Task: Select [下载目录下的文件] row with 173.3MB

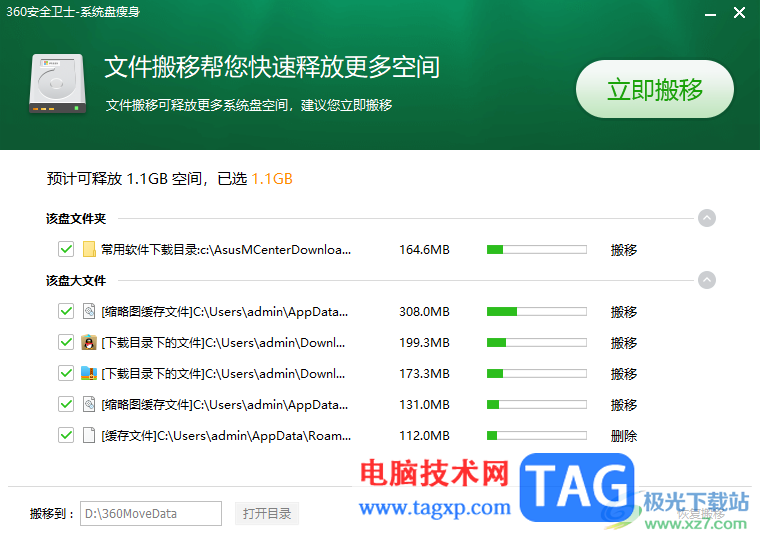Action: pos(223,374)
